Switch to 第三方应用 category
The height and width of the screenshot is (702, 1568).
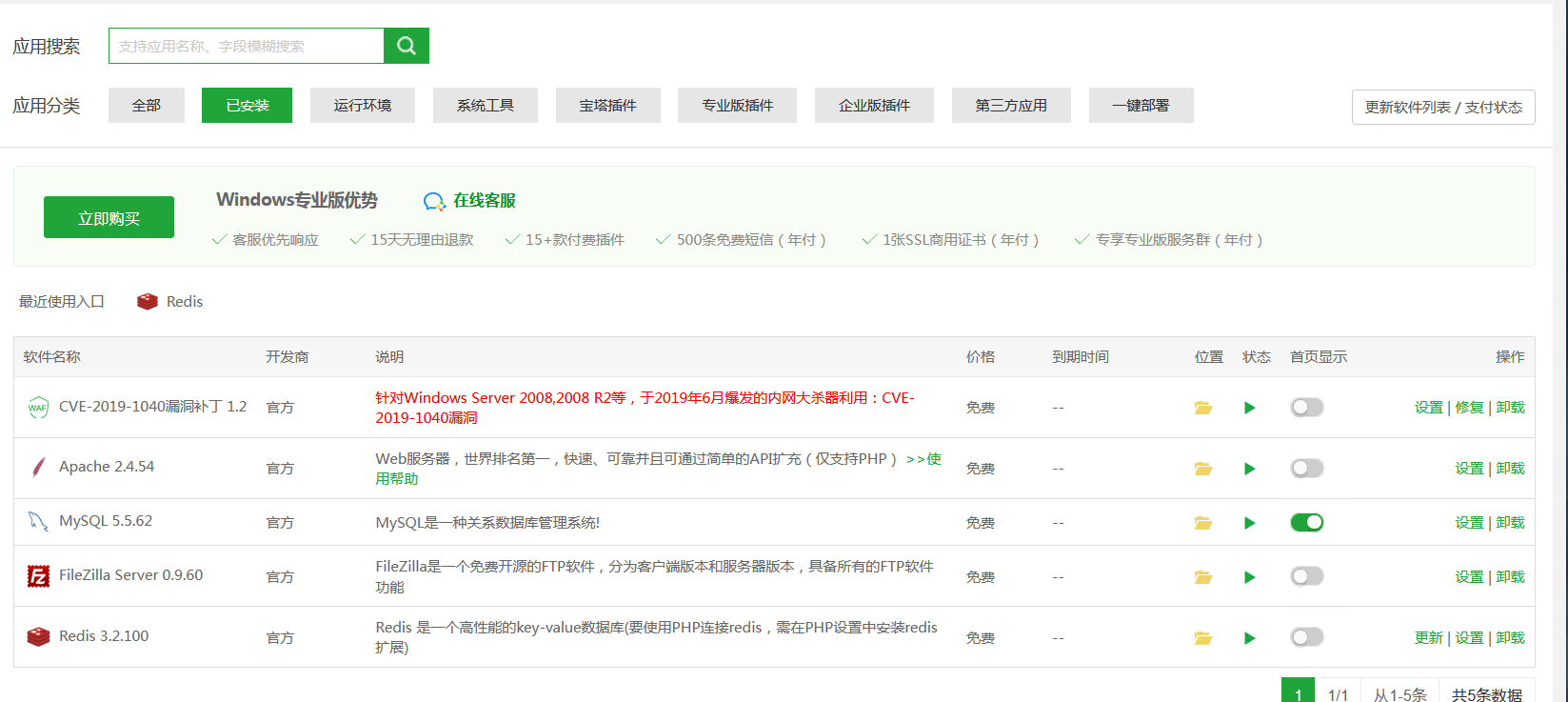[x=1011, y=105]
